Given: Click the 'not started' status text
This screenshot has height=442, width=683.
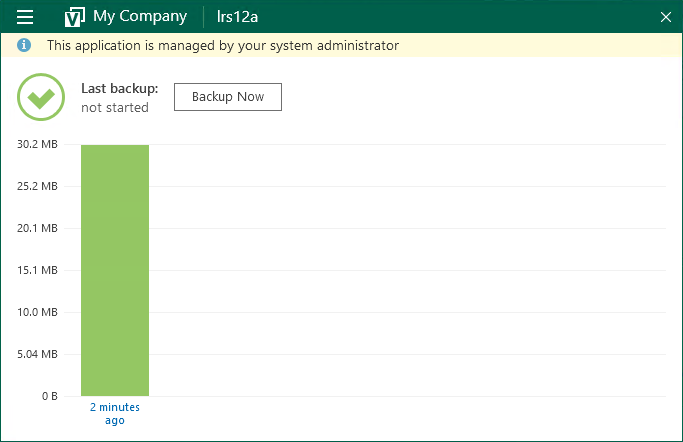Looking at the screenshot, I should pyautogui.click(x=115, y=108).
